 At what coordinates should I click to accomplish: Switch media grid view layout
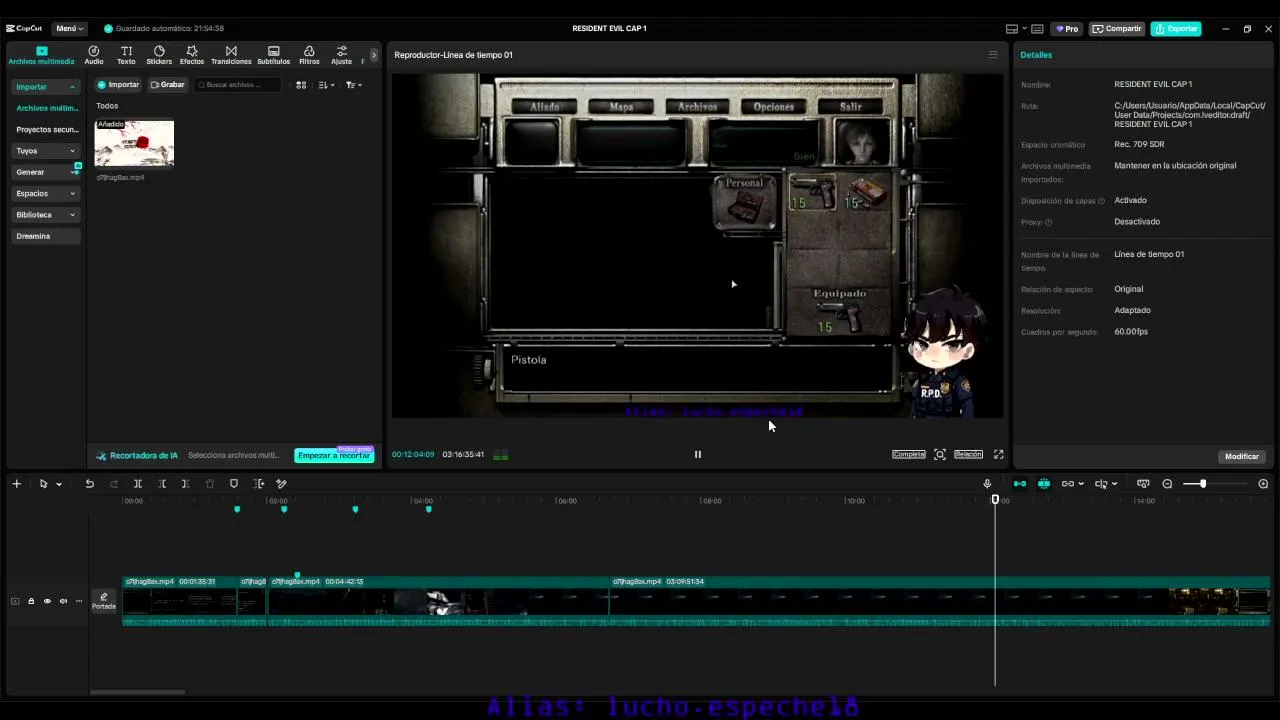point(301,85)
